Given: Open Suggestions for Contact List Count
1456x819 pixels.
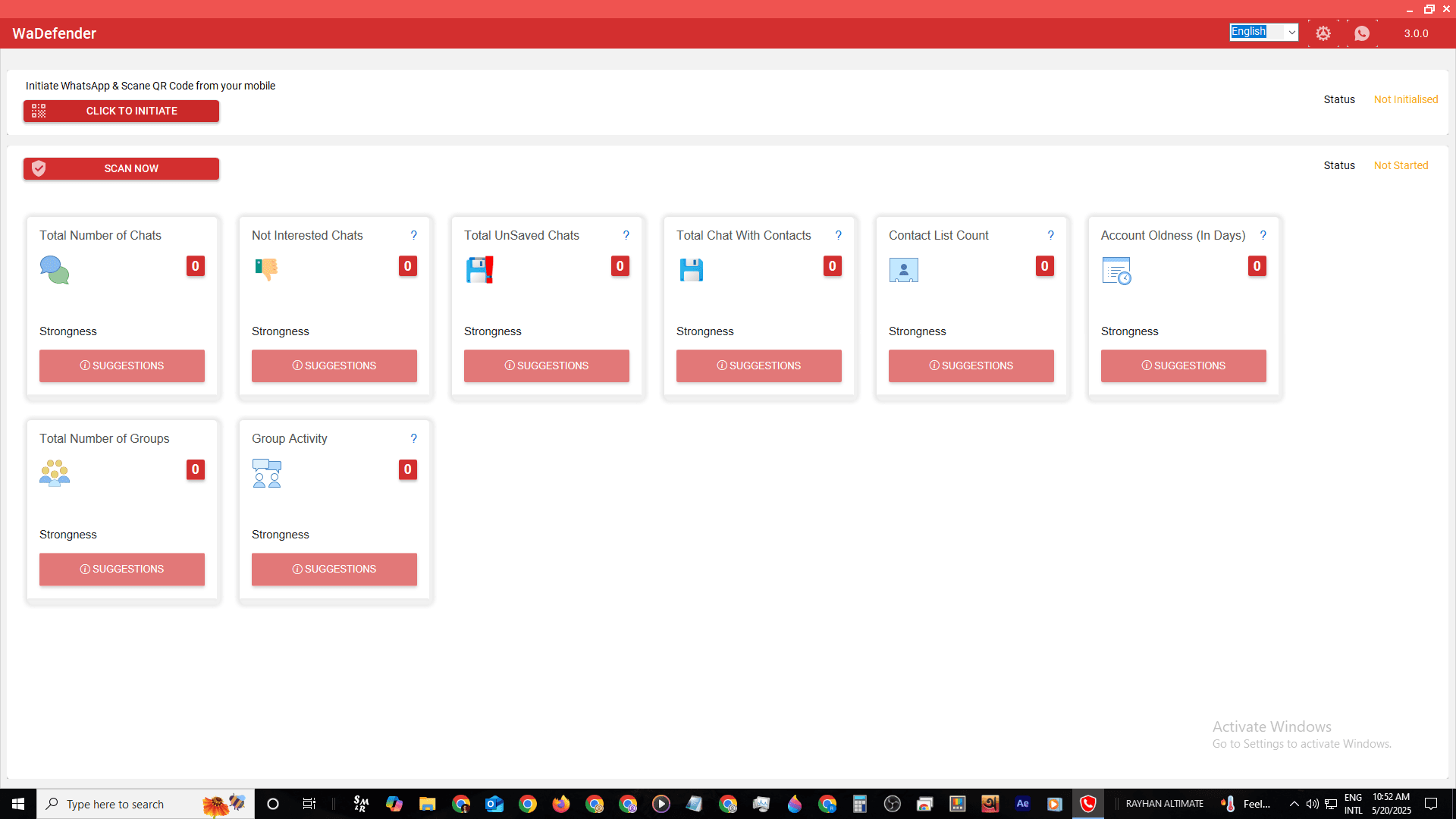Looking at the screenshot, I should [971, 366].
